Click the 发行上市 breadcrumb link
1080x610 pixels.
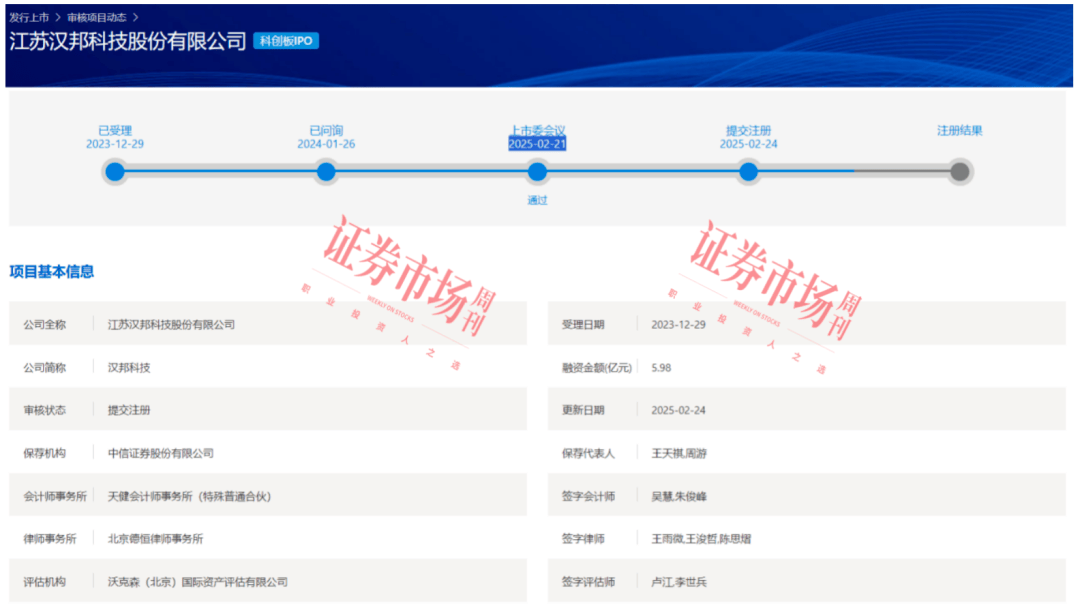(29, 17)
